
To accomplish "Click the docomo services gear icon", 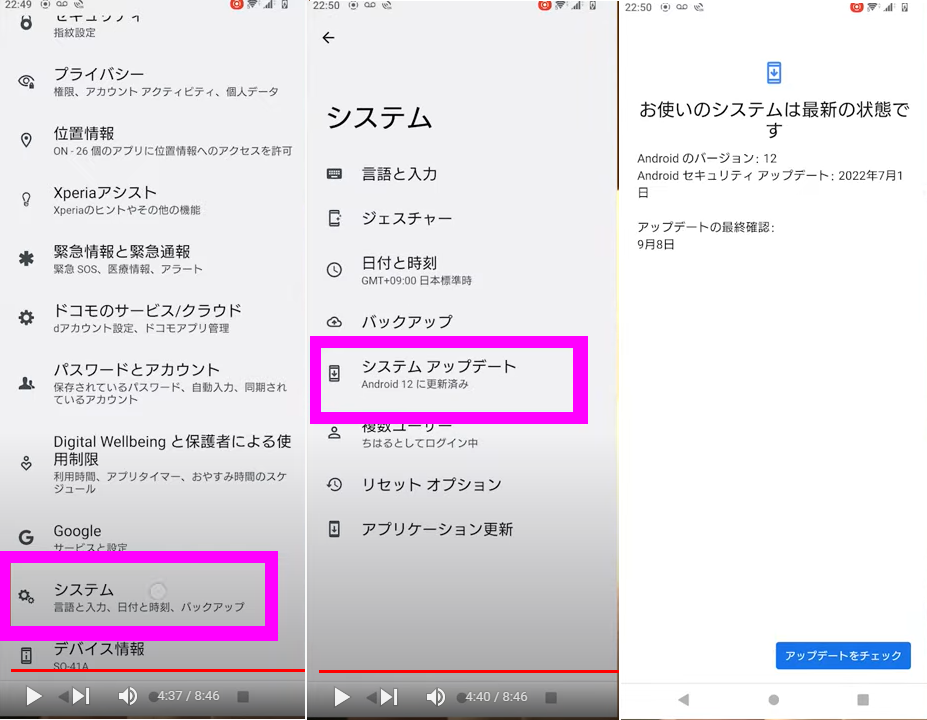I will 26,317.
